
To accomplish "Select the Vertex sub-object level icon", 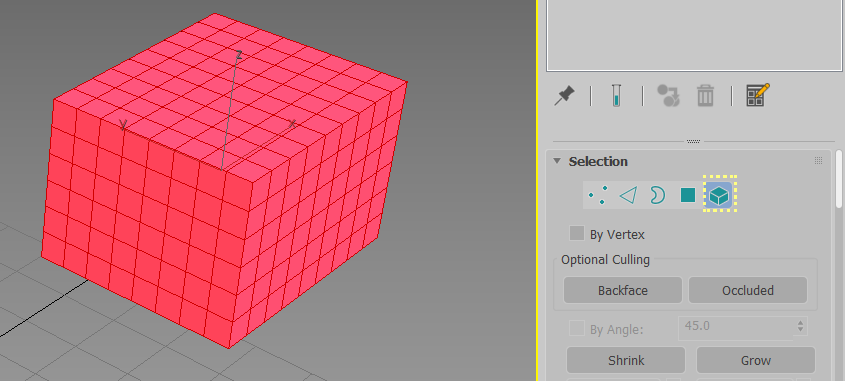I will pyautogui.click(x=598, y=195).
